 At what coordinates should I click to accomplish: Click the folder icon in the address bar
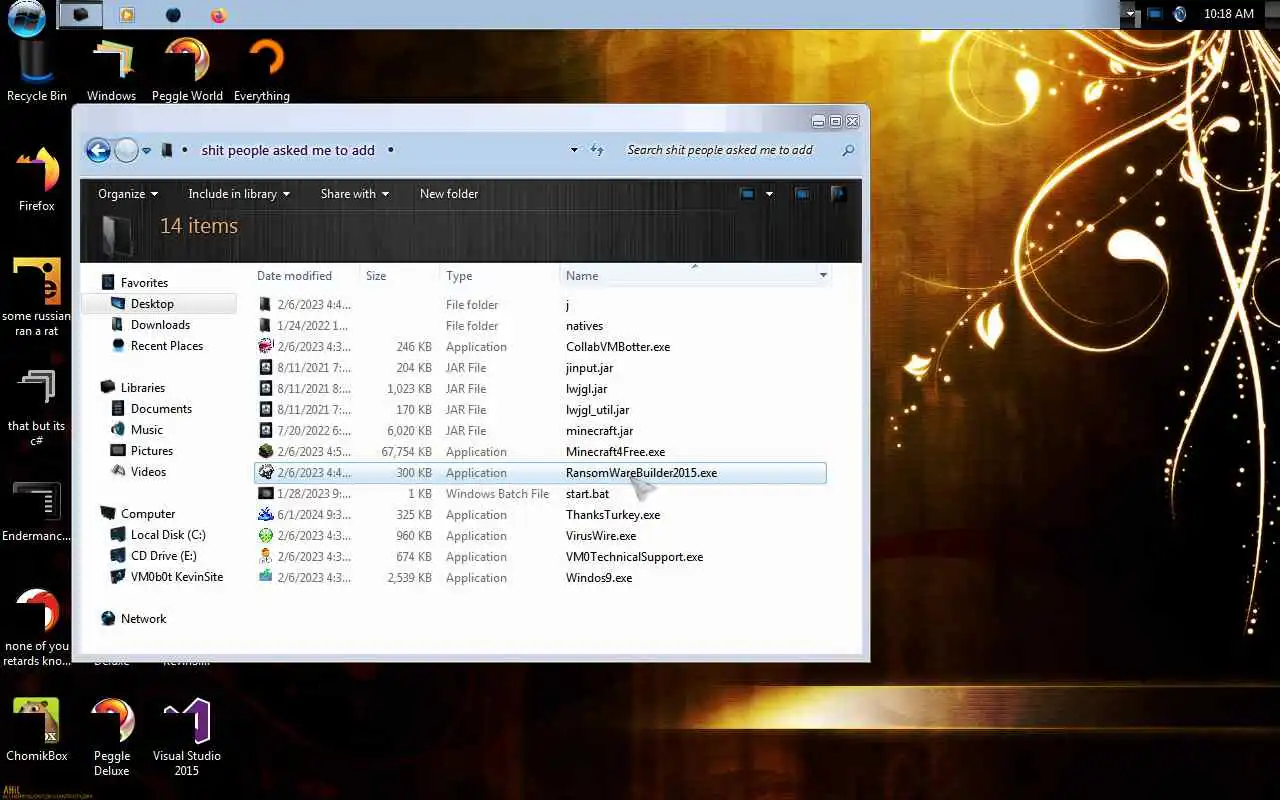point(167,150)
